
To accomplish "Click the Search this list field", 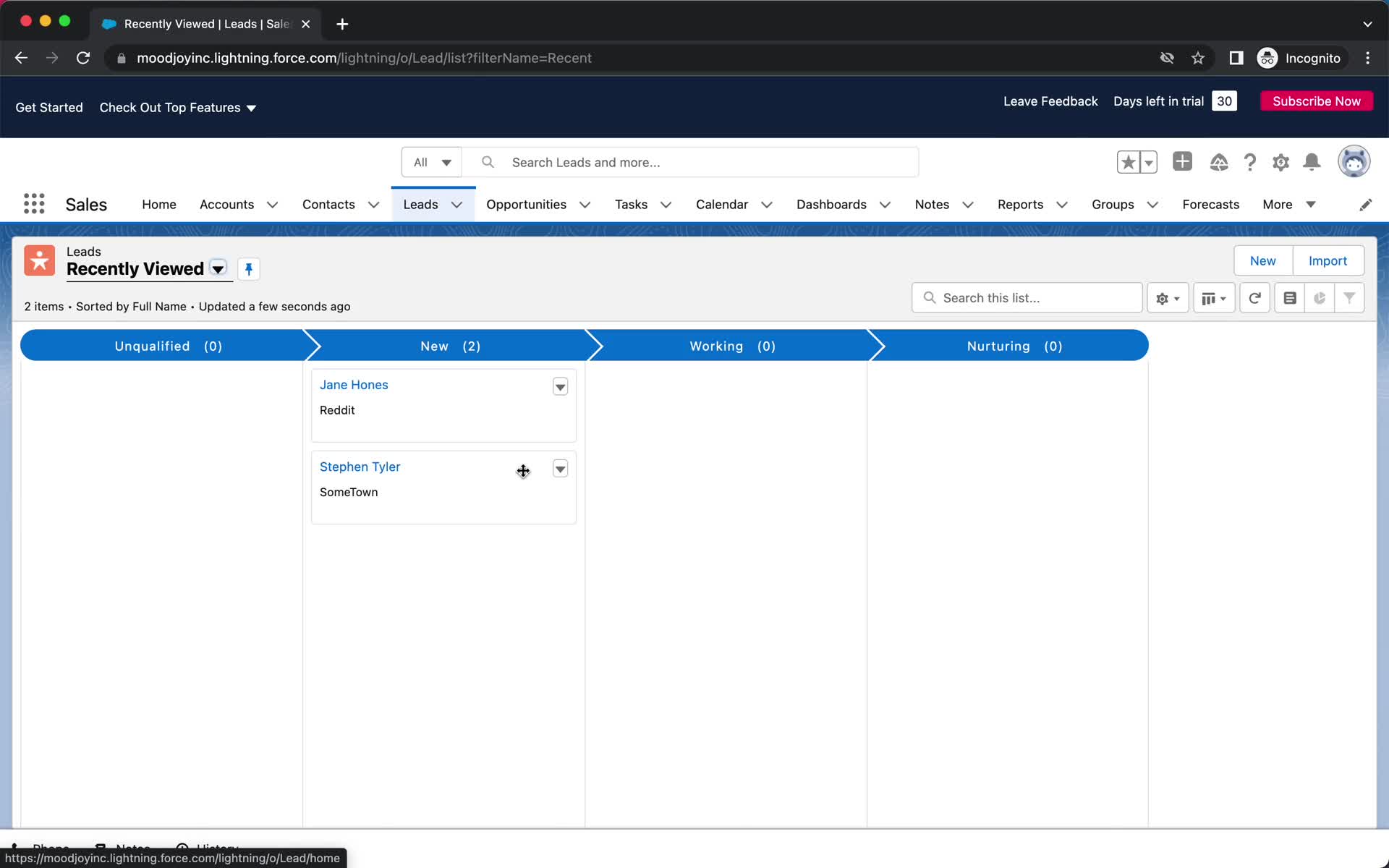I will click(1027, 298).
